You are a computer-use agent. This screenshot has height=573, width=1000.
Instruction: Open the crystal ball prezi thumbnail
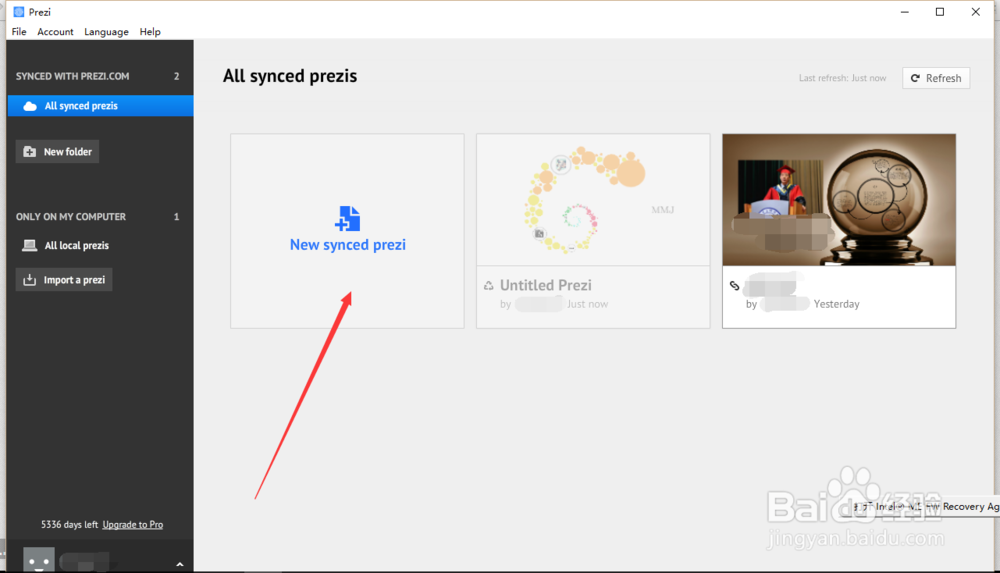pos(839,200)
